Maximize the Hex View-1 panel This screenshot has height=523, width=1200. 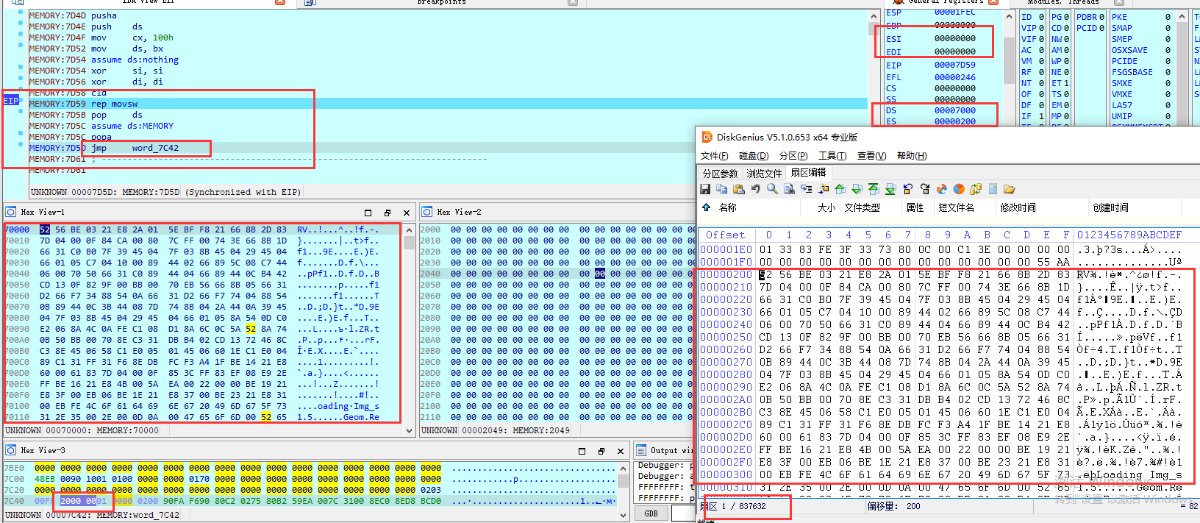click(x=367, y=213)
